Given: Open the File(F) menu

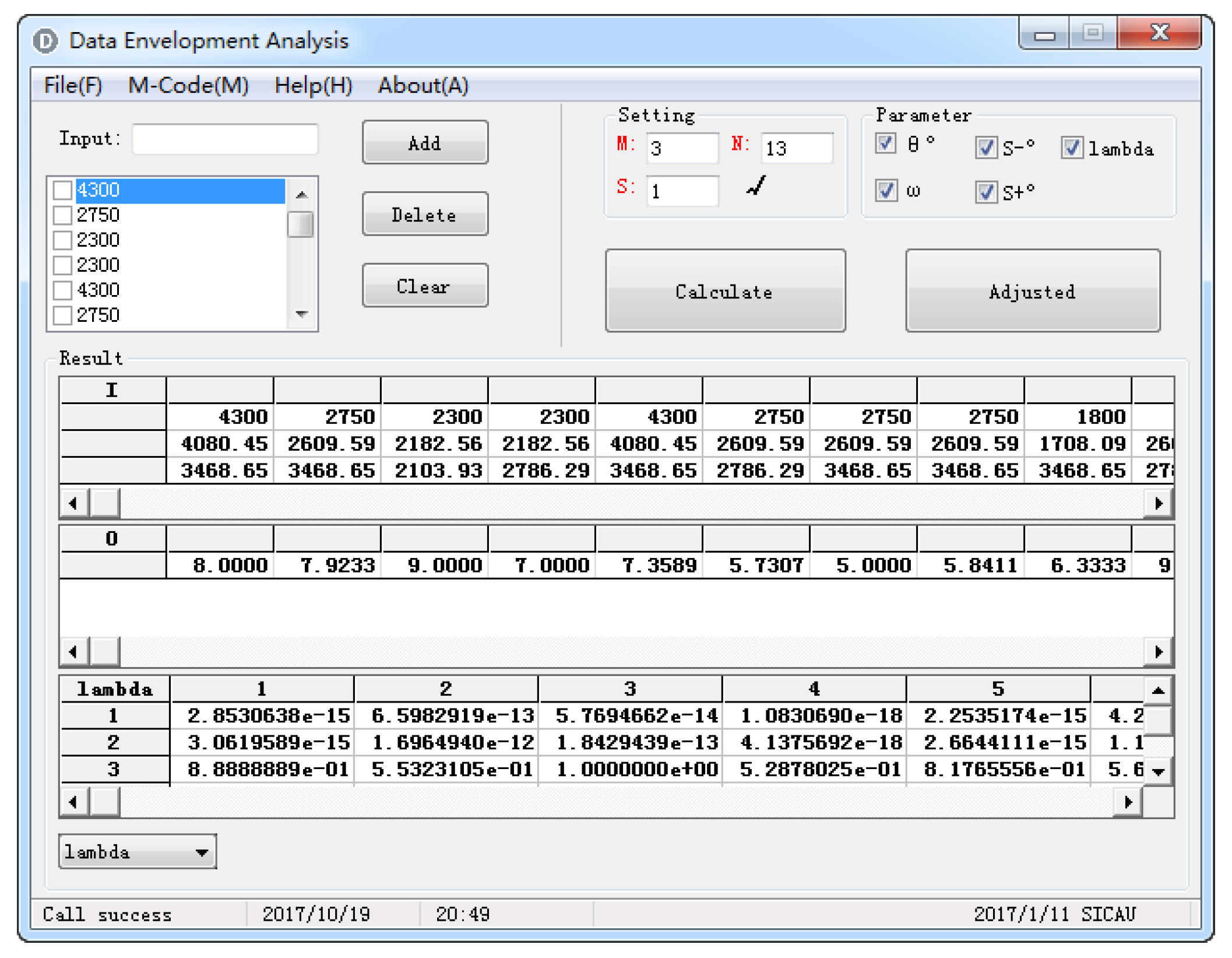Looking at the screenshot, I should pos(73,86).
